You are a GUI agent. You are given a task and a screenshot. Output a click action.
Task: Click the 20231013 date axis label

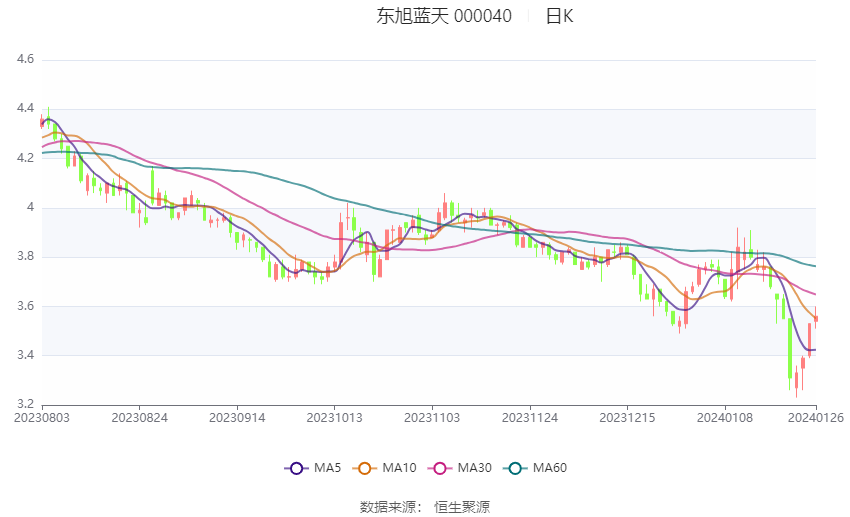[334, 418]
